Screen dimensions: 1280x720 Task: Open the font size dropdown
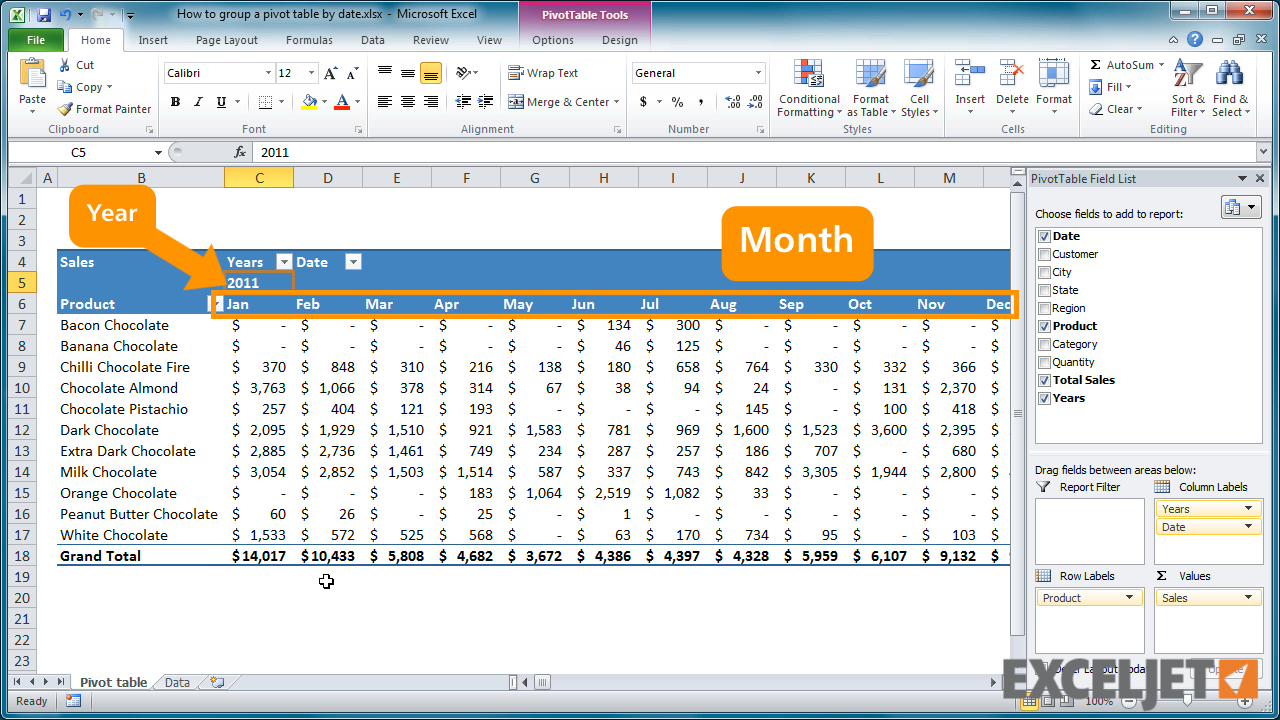pyautogui.click(x=312, y=73)
